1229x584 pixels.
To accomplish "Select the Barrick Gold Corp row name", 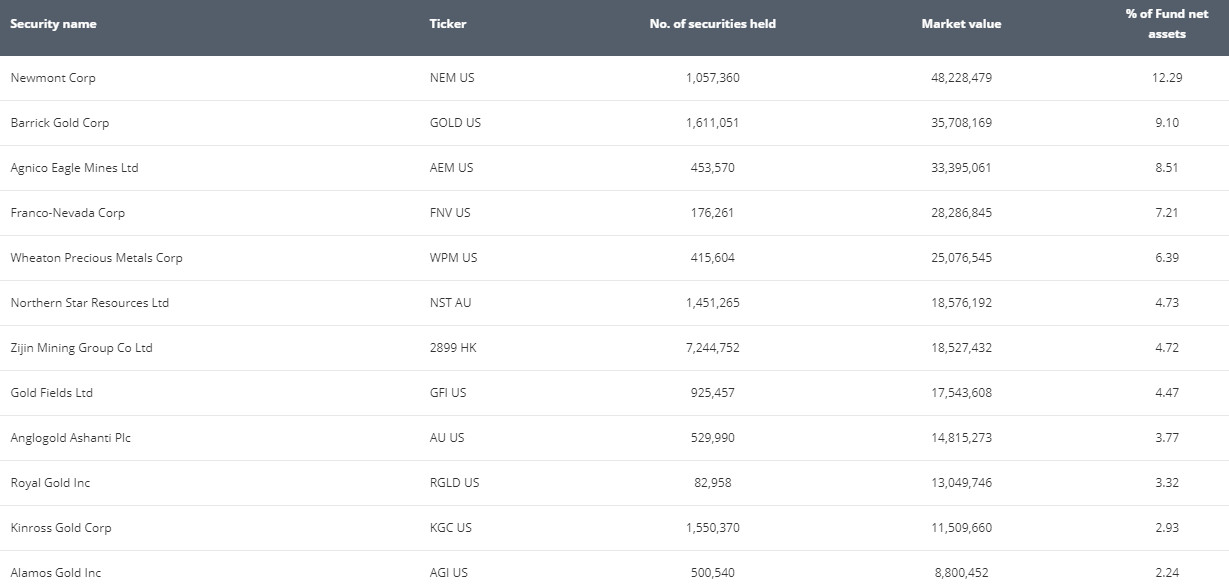I will click(x=60, y=123).
